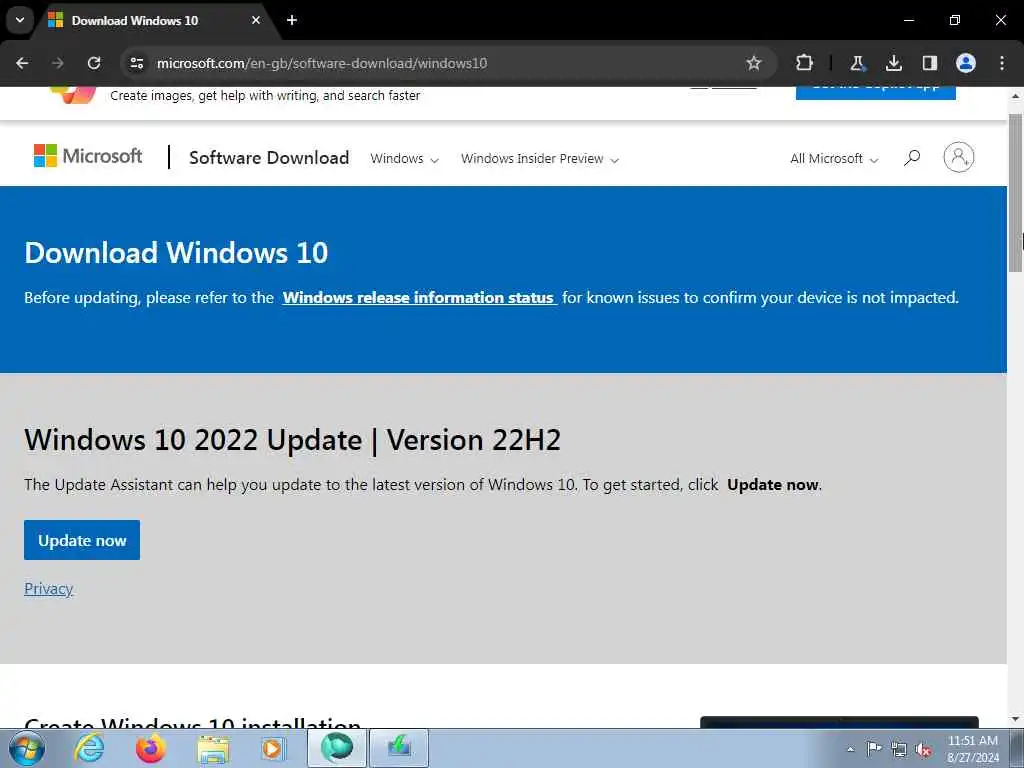The image size is (1024, 768).
Task: Open the tab search dropdown arrow
Action: pyautogui.click(x=20, y=20)
